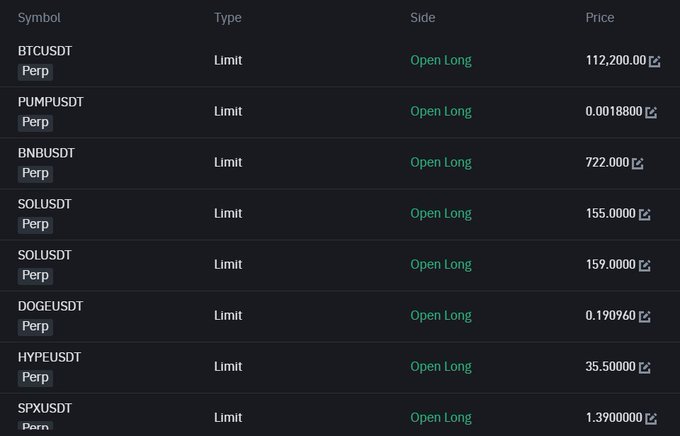The width and height of the screenshot is (680, 436).
Task: Edit the SOLUSDT order price 155.0000
Action: (x=644, y=214)
